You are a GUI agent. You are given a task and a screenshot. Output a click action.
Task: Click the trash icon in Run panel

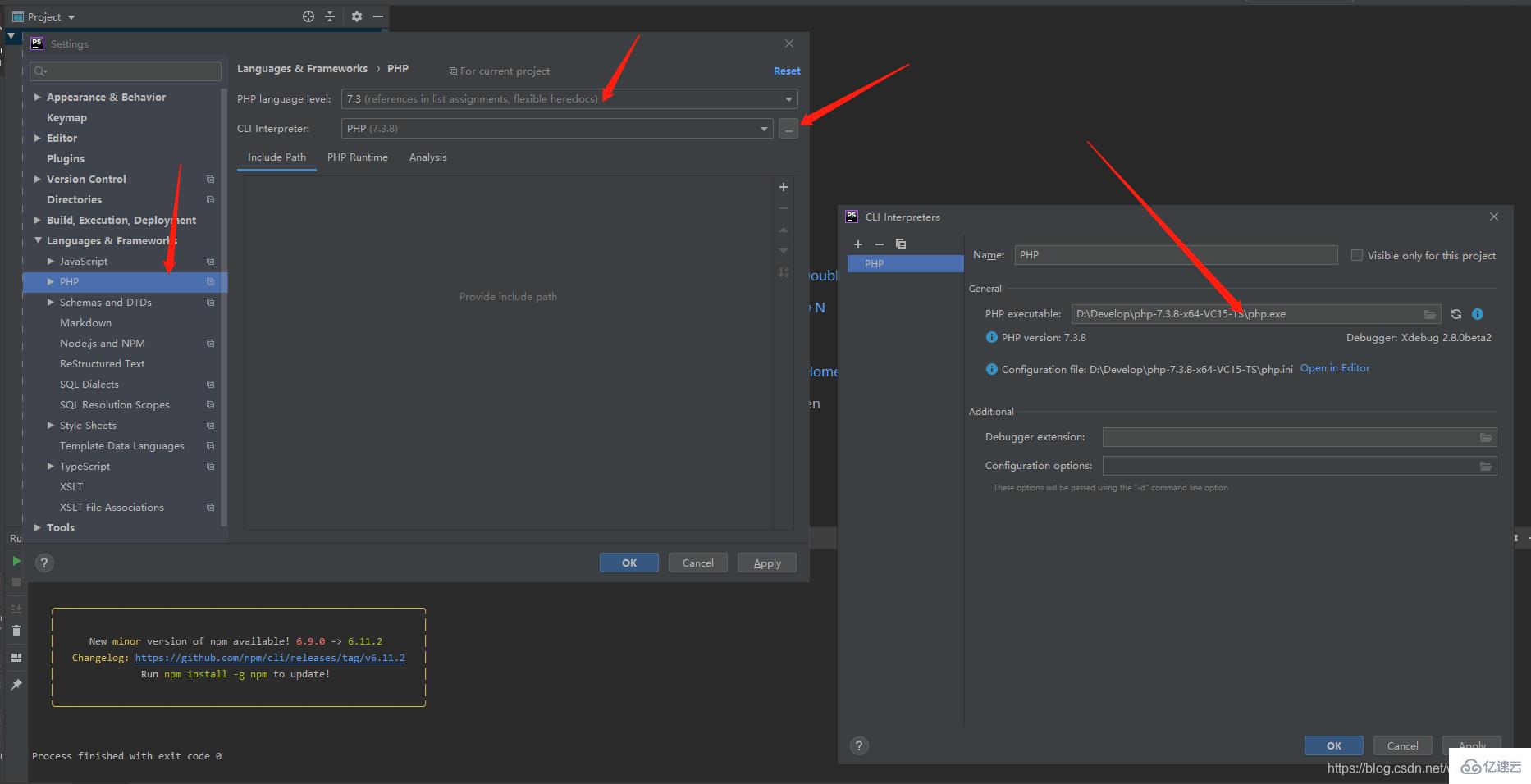(x=16, y=630)
